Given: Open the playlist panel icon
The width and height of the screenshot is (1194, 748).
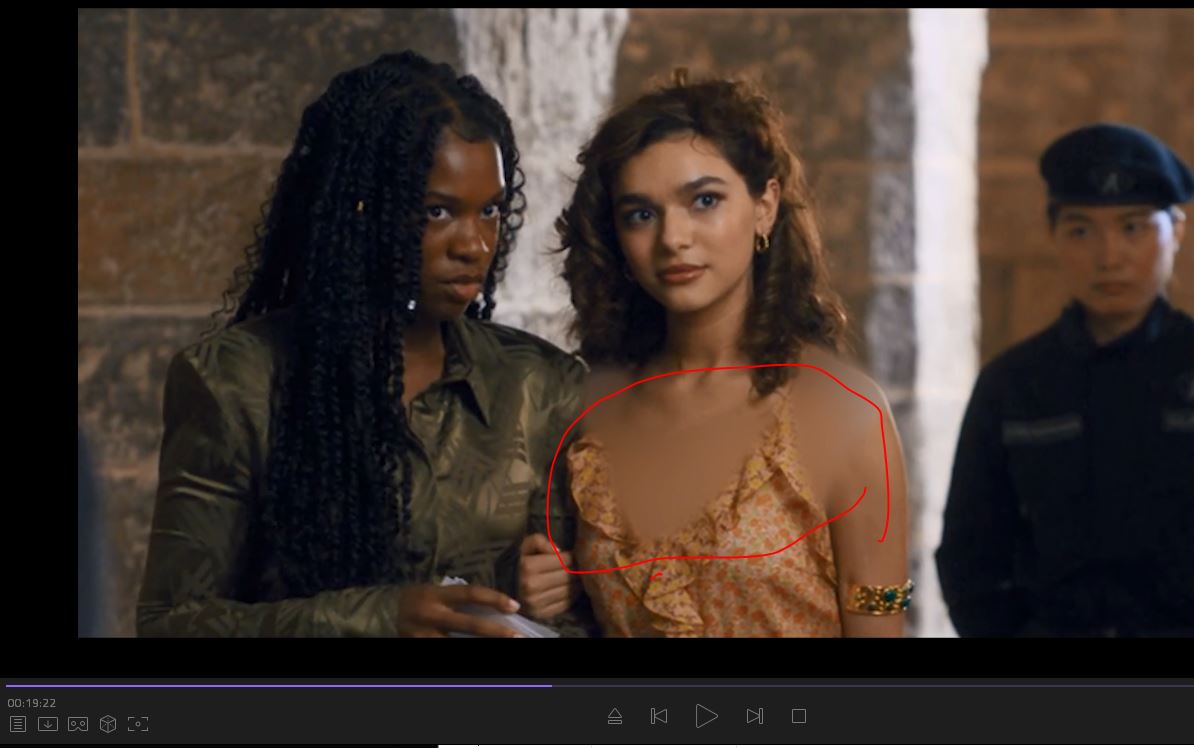Looking at the screenshot, I should click(x=18, y=724).
